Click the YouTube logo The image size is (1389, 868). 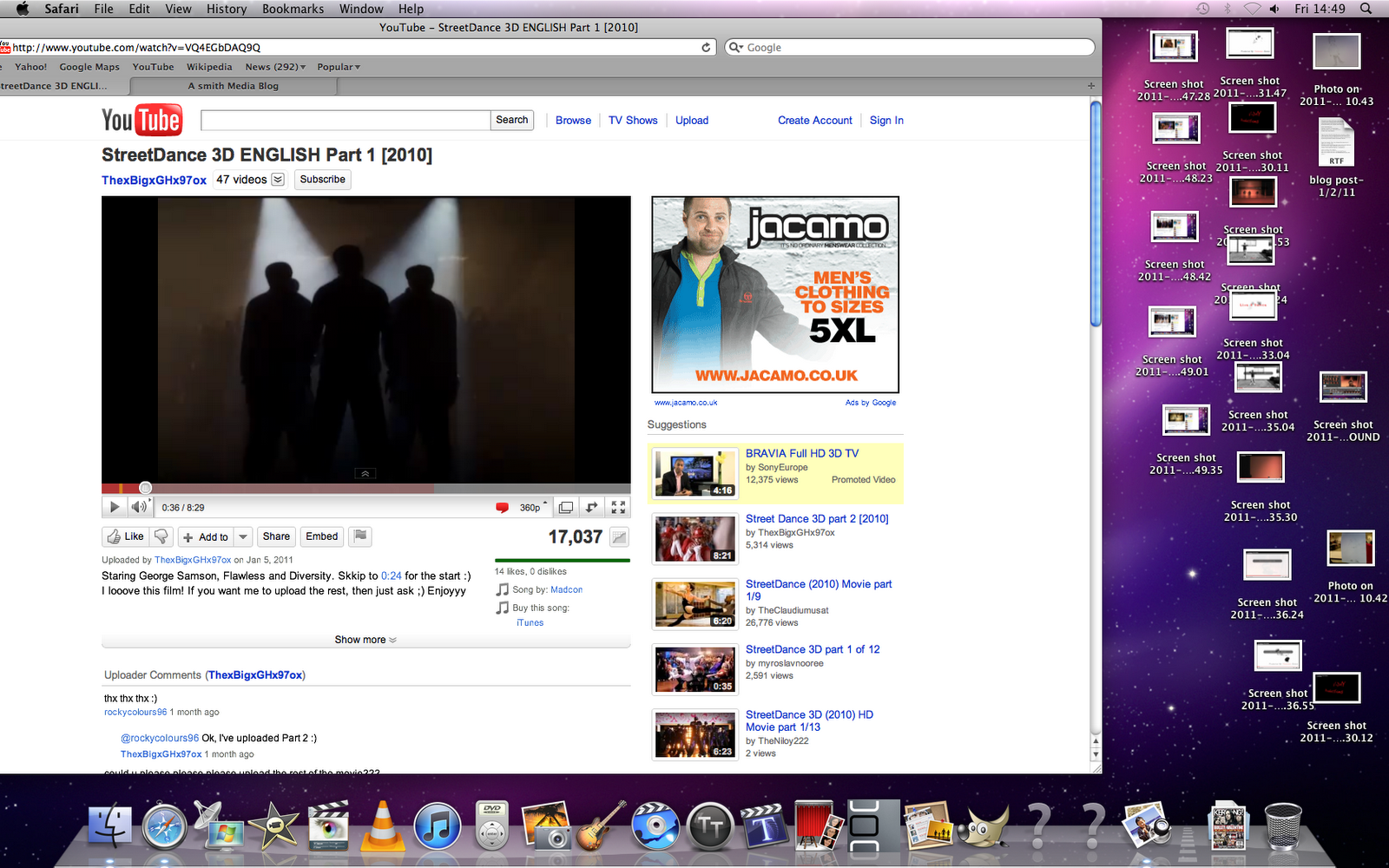point(142,121)
